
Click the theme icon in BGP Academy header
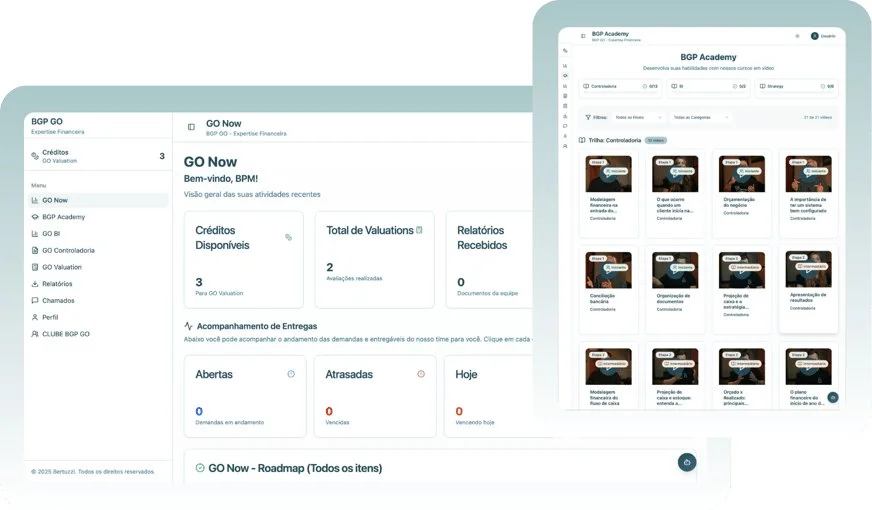tap(797, 36)
